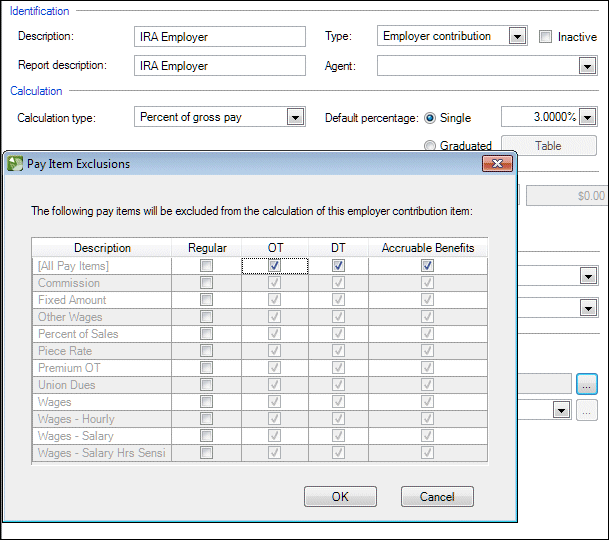Click the Pay Item Exclusions dialog title icon
This screenshot has width=609, height=540.
(x=15, y=164)
